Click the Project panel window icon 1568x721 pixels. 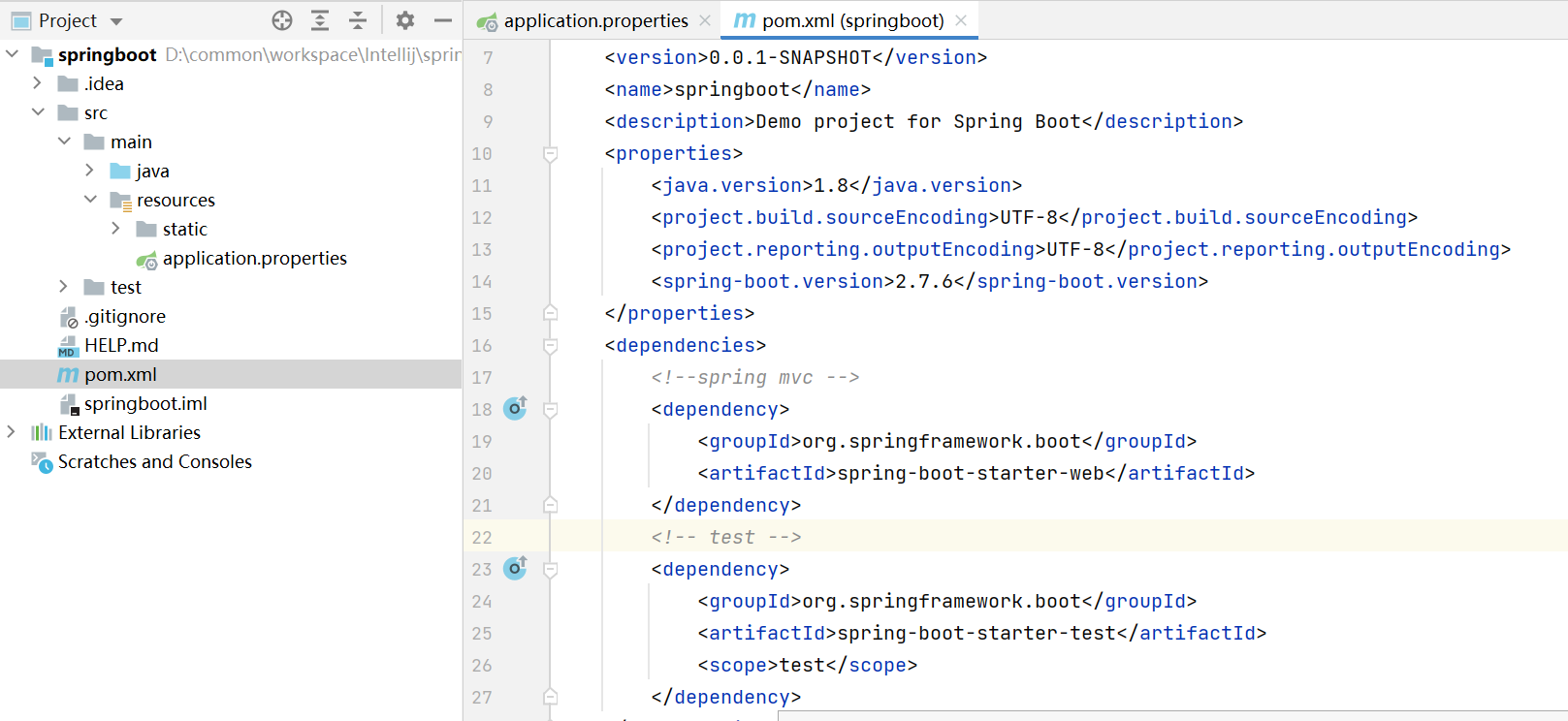pos(20,20)
